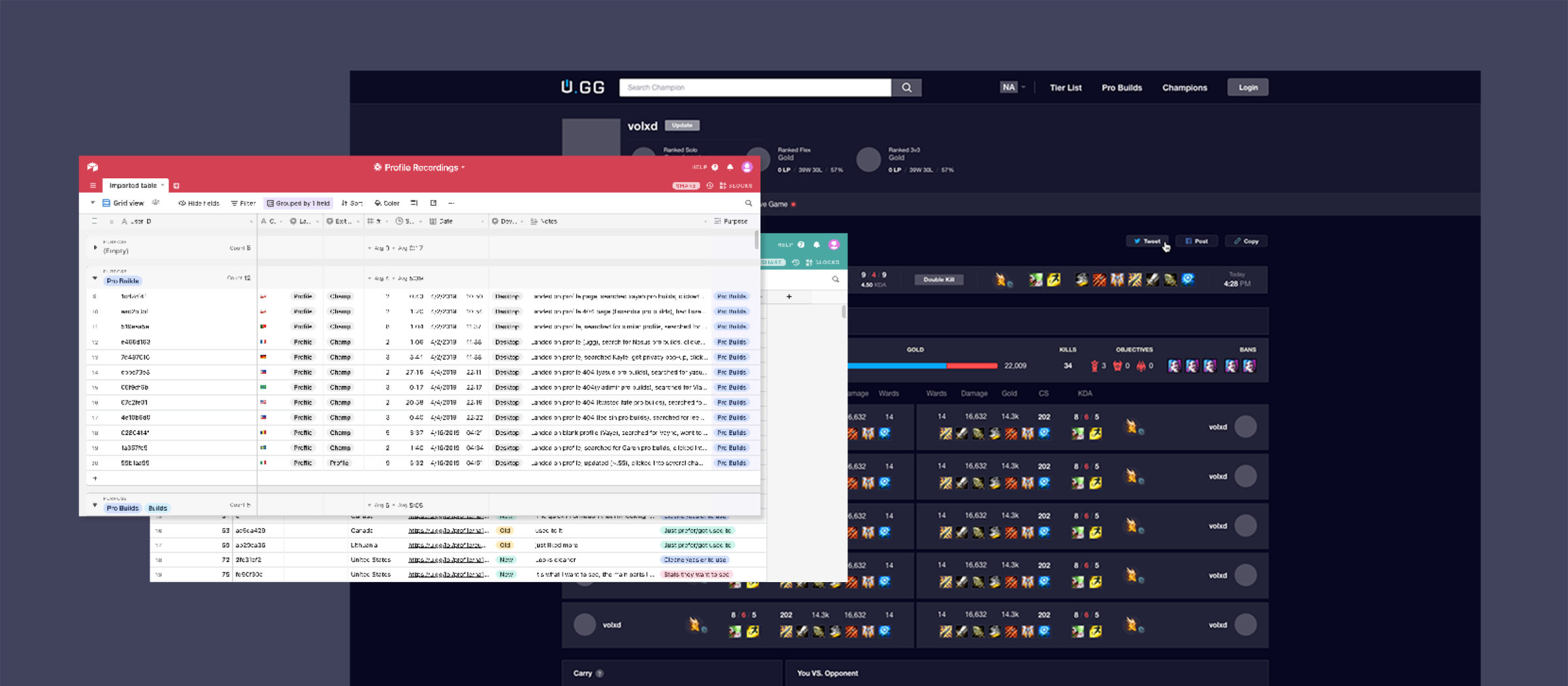Click collaborators icon beside Grid view
Image resolution: width=1568 pixels, height=686 pixels.
(155, 203)
